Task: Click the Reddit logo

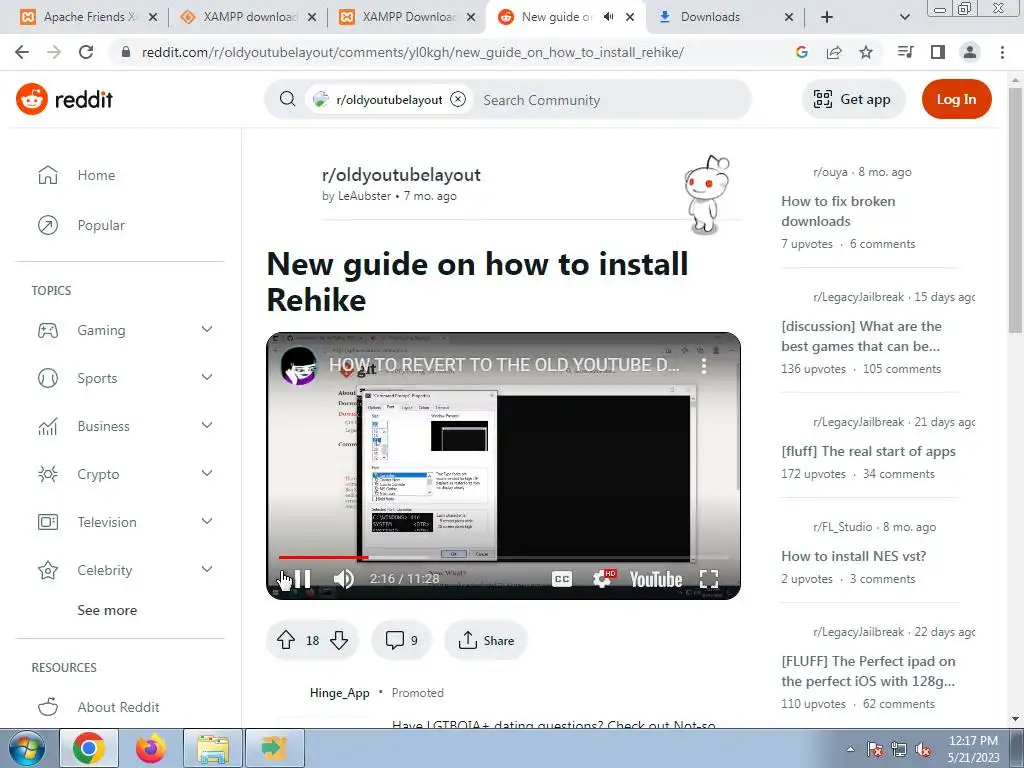Action: (64, 99)
